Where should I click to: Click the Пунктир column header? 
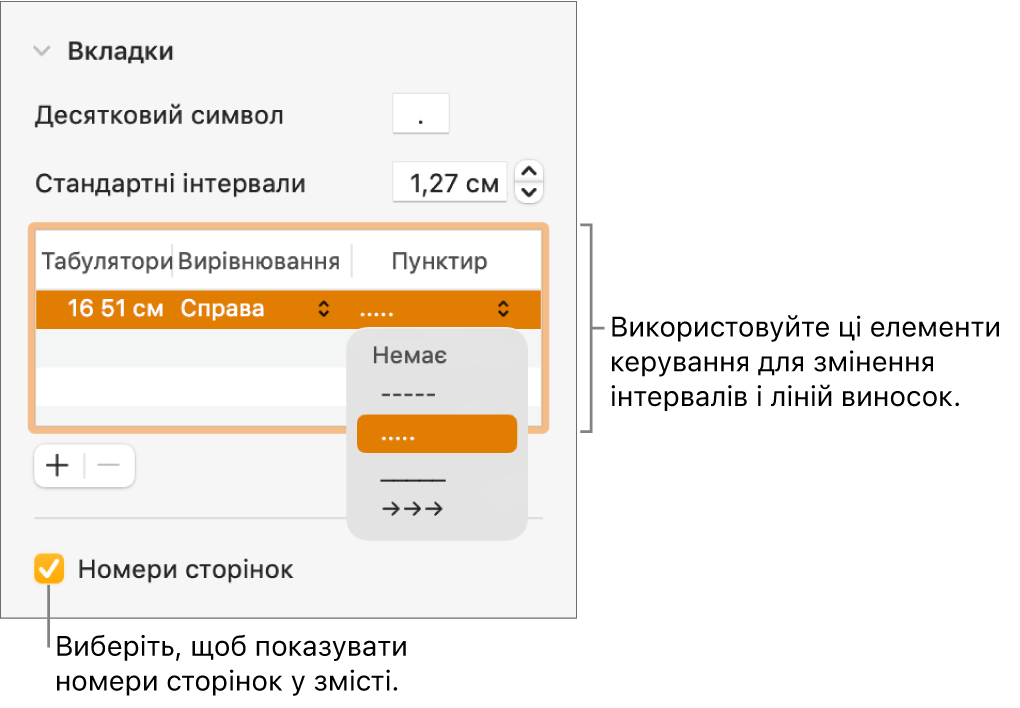tap(439, 262)
